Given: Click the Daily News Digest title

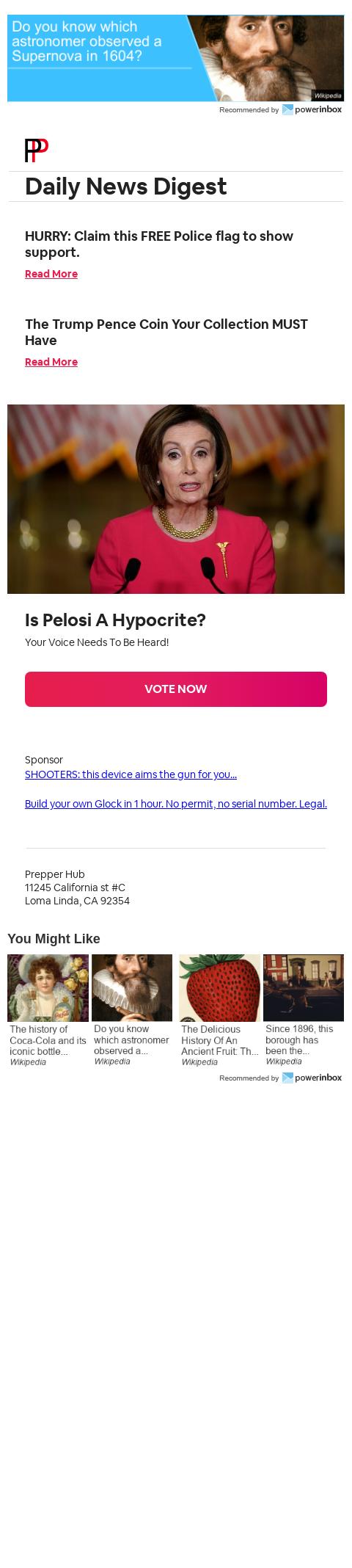Looking at the screenshot, I should pyautogui.click(x=126, y=186).
